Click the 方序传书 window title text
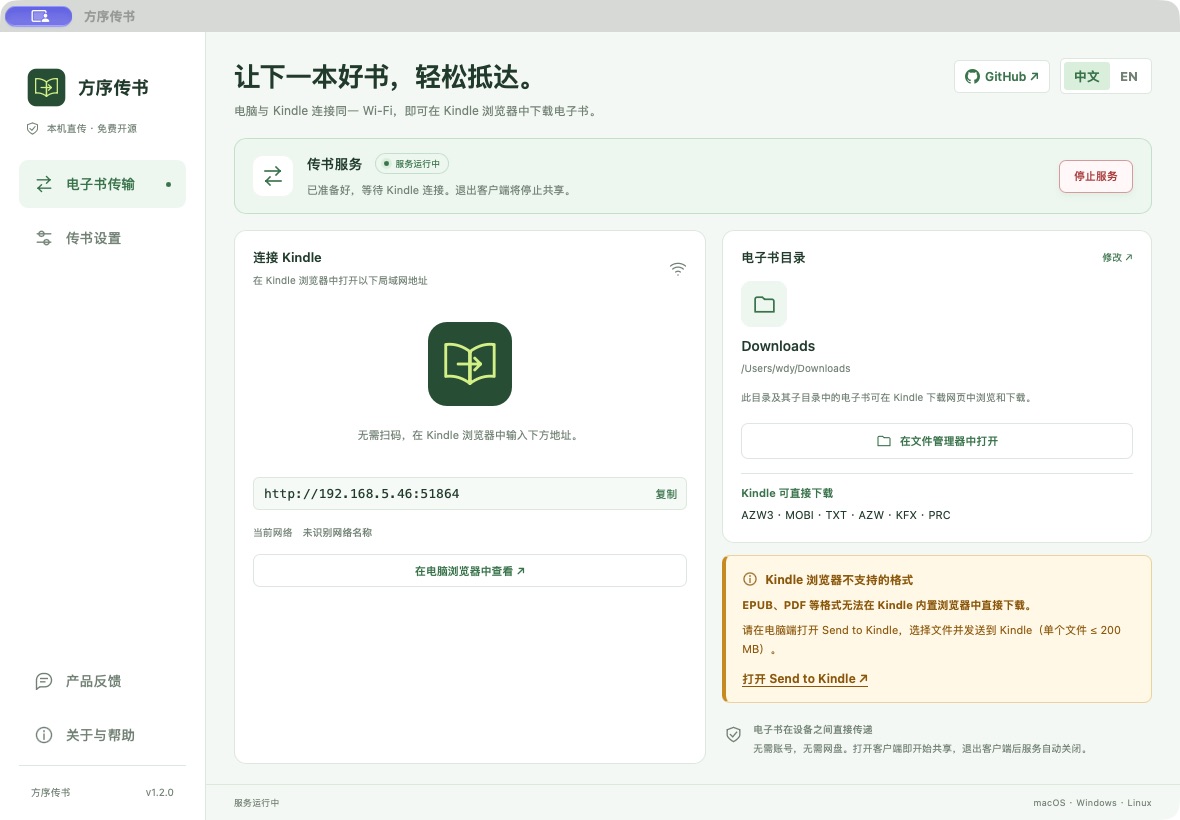1180x820 pixels. [109, 16]
